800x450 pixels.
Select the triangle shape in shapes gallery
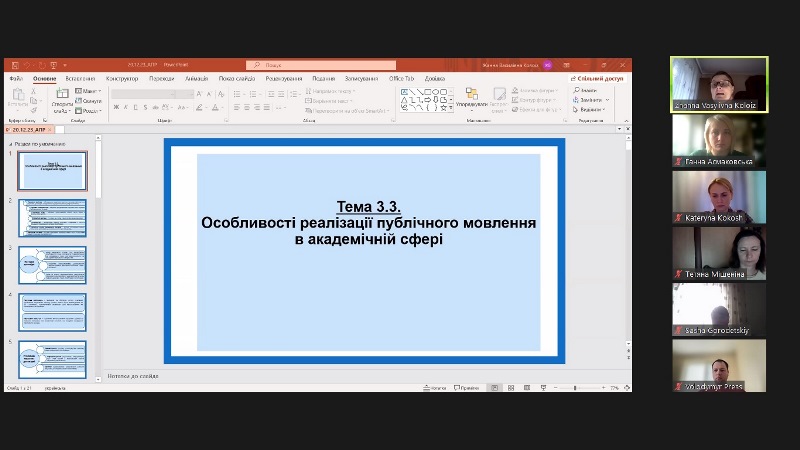404,100
